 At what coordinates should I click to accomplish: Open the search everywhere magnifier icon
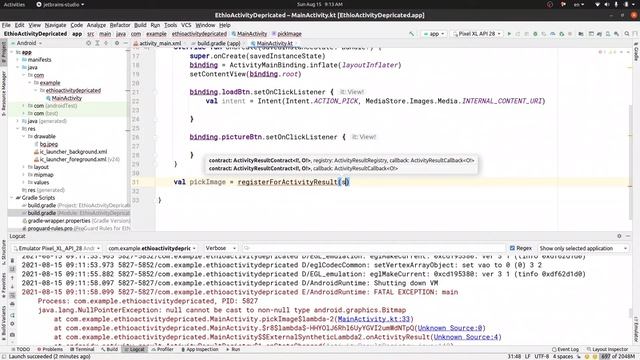(627, 34)
